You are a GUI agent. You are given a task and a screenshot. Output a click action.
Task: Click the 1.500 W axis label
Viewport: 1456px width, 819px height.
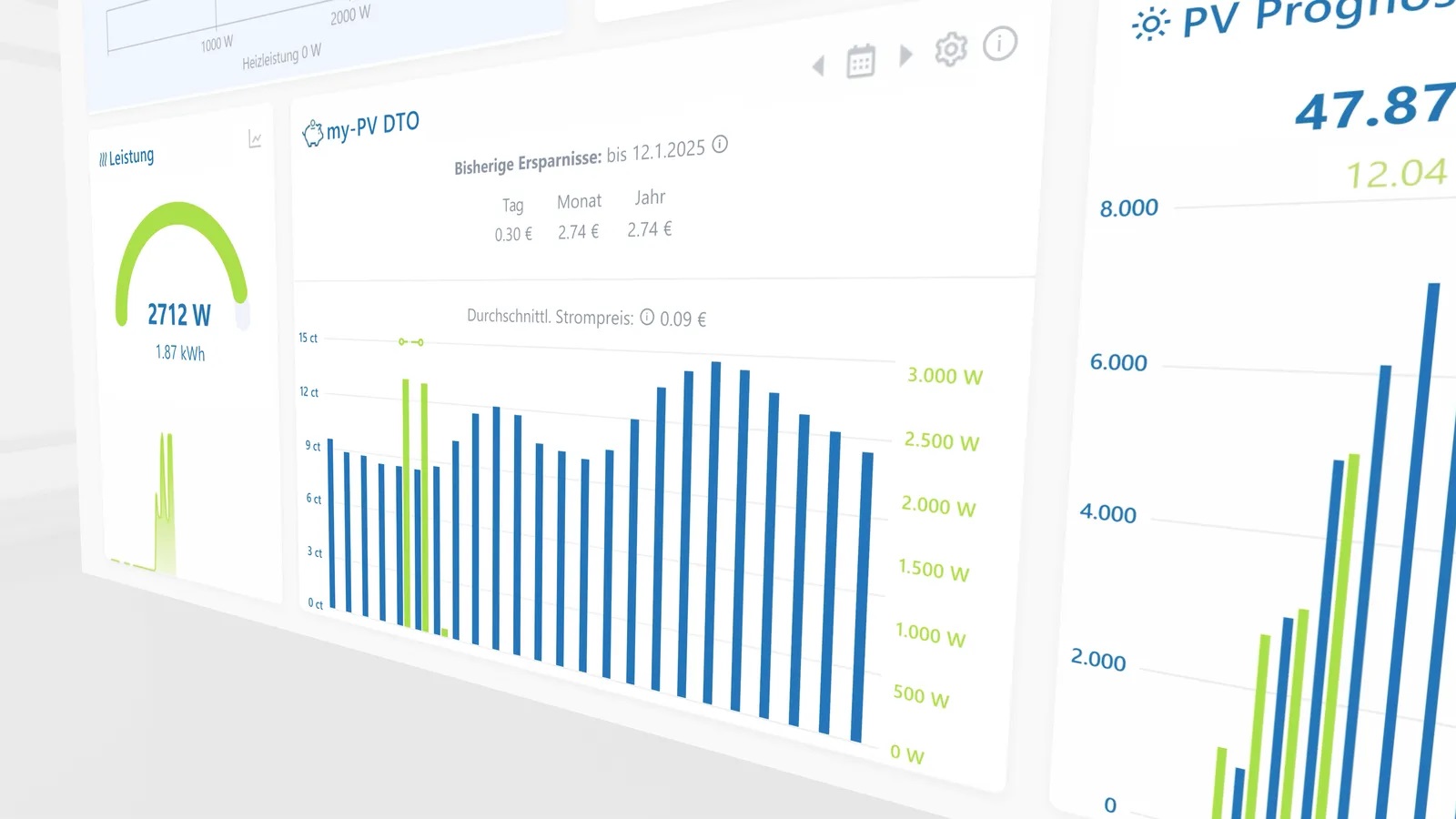pos(934,571)
